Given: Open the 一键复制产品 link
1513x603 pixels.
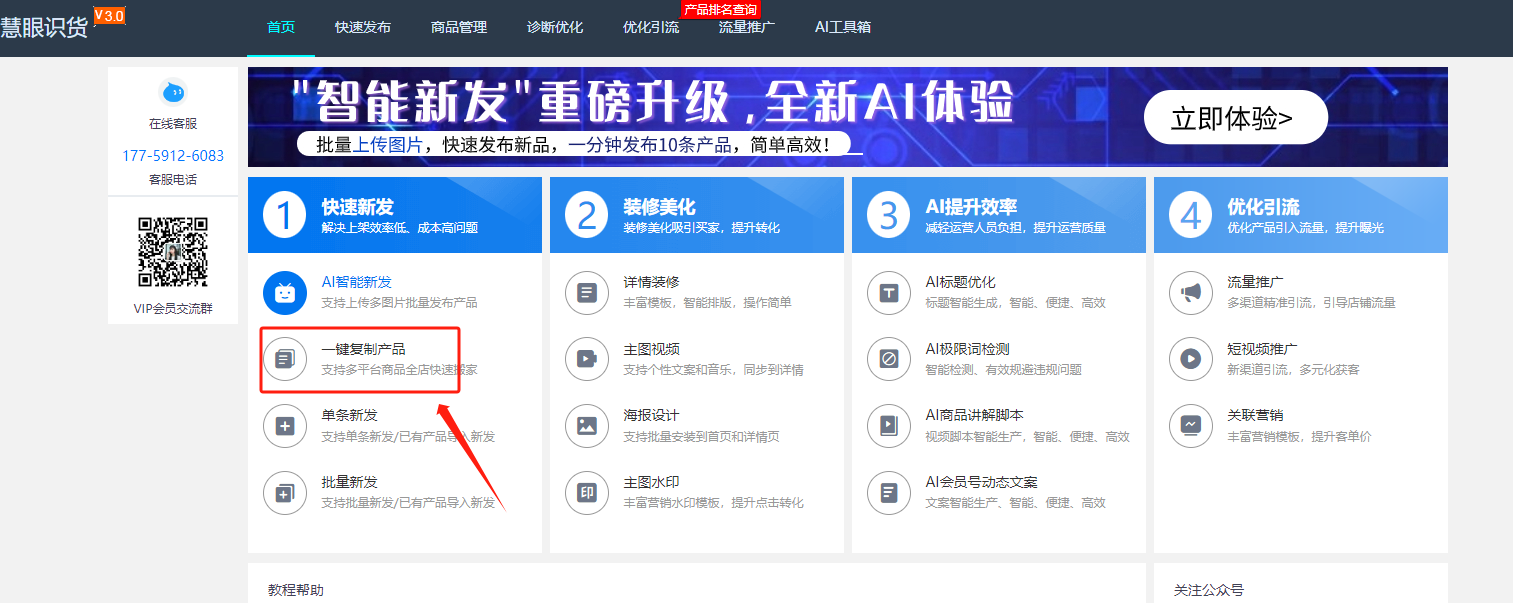Looking at the screenshot, I should pos(364,349).
